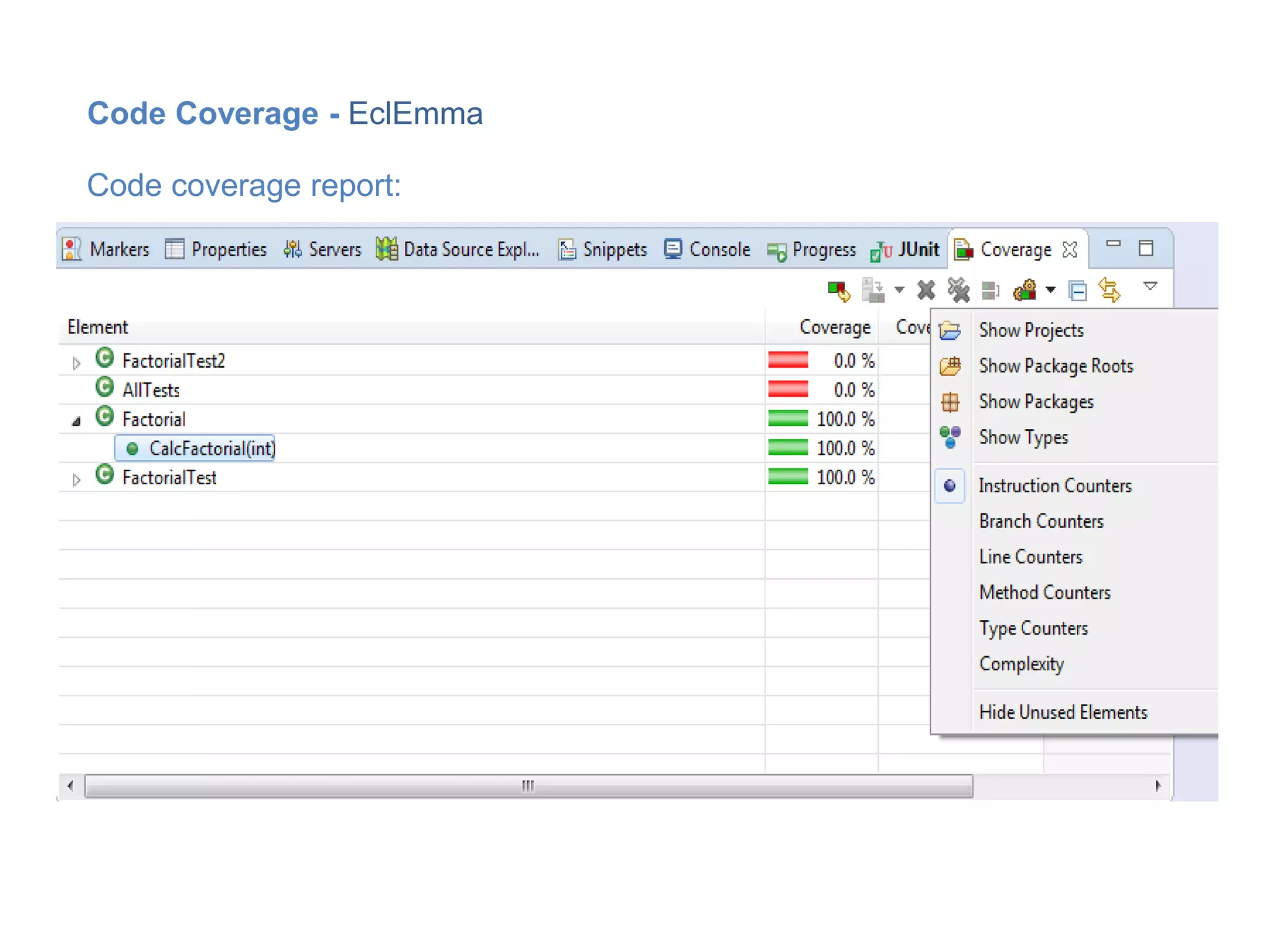Switch to the Snippets tab
The image size is (1270, 952).
click(x=602, y=249)
